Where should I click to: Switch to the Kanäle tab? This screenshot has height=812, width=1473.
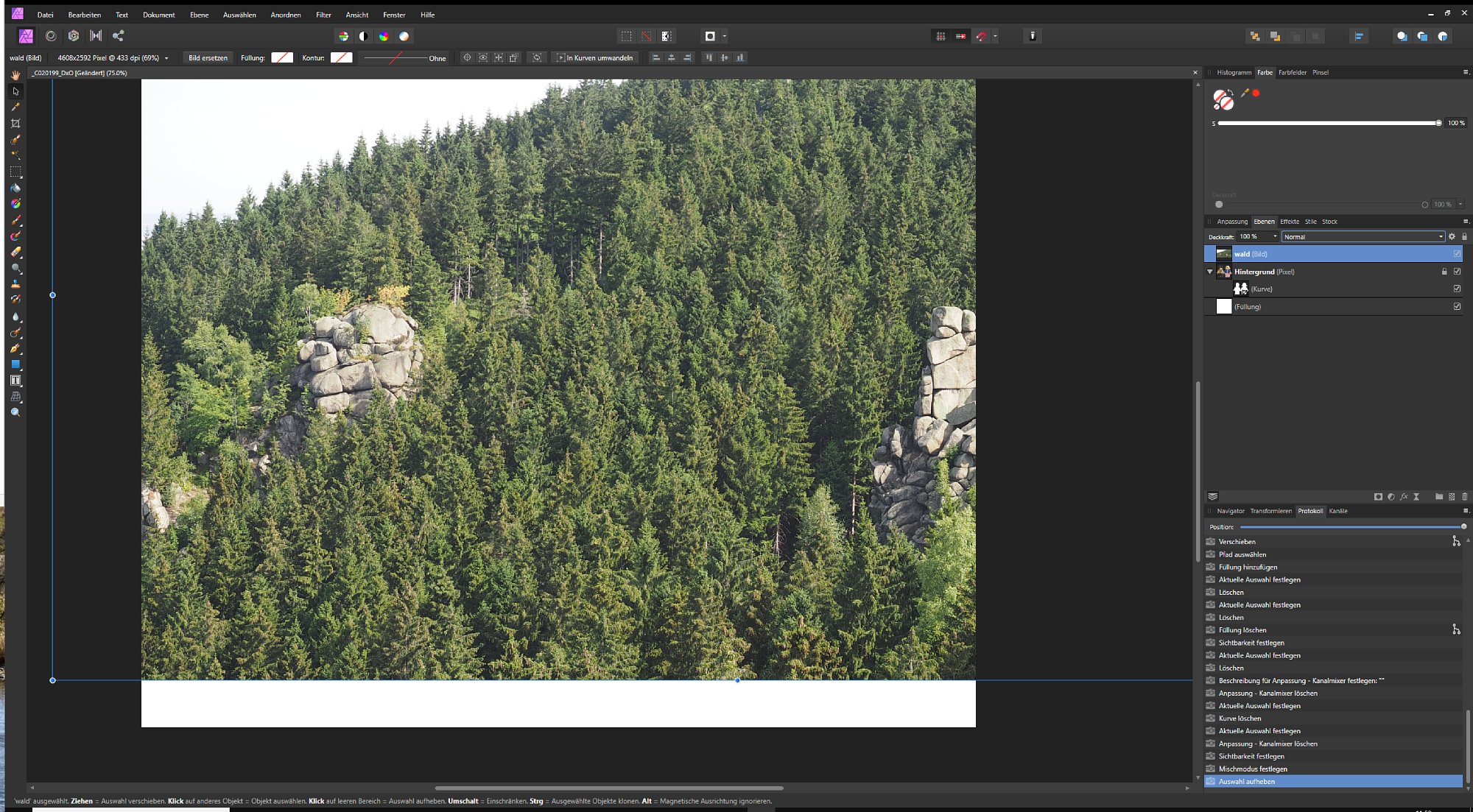click(x=1338, y=511)
